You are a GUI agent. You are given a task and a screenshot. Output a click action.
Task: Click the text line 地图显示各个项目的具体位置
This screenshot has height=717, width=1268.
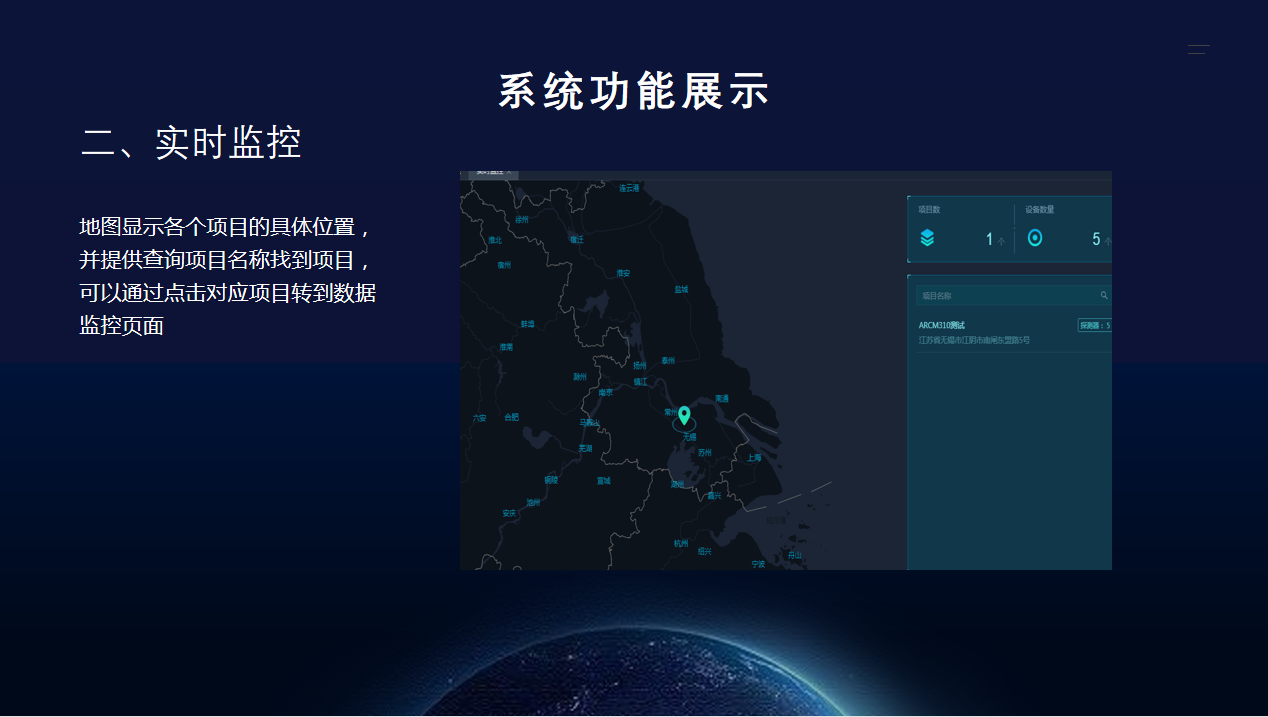pyautogui.click(x=226, y=227)
